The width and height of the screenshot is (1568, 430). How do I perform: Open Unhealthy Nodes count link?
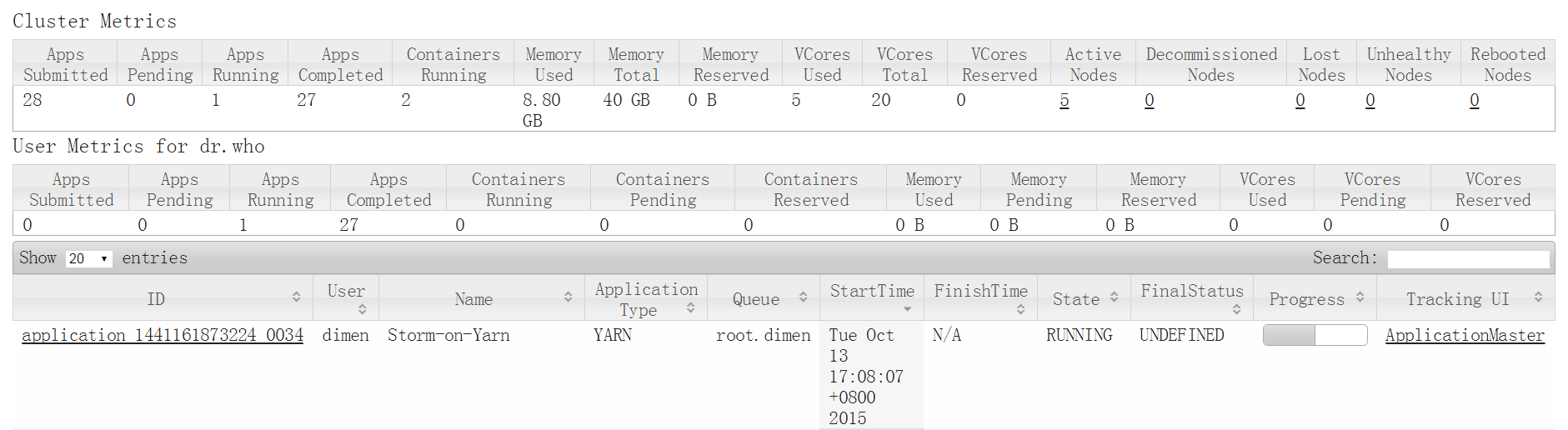point(1370,101)
